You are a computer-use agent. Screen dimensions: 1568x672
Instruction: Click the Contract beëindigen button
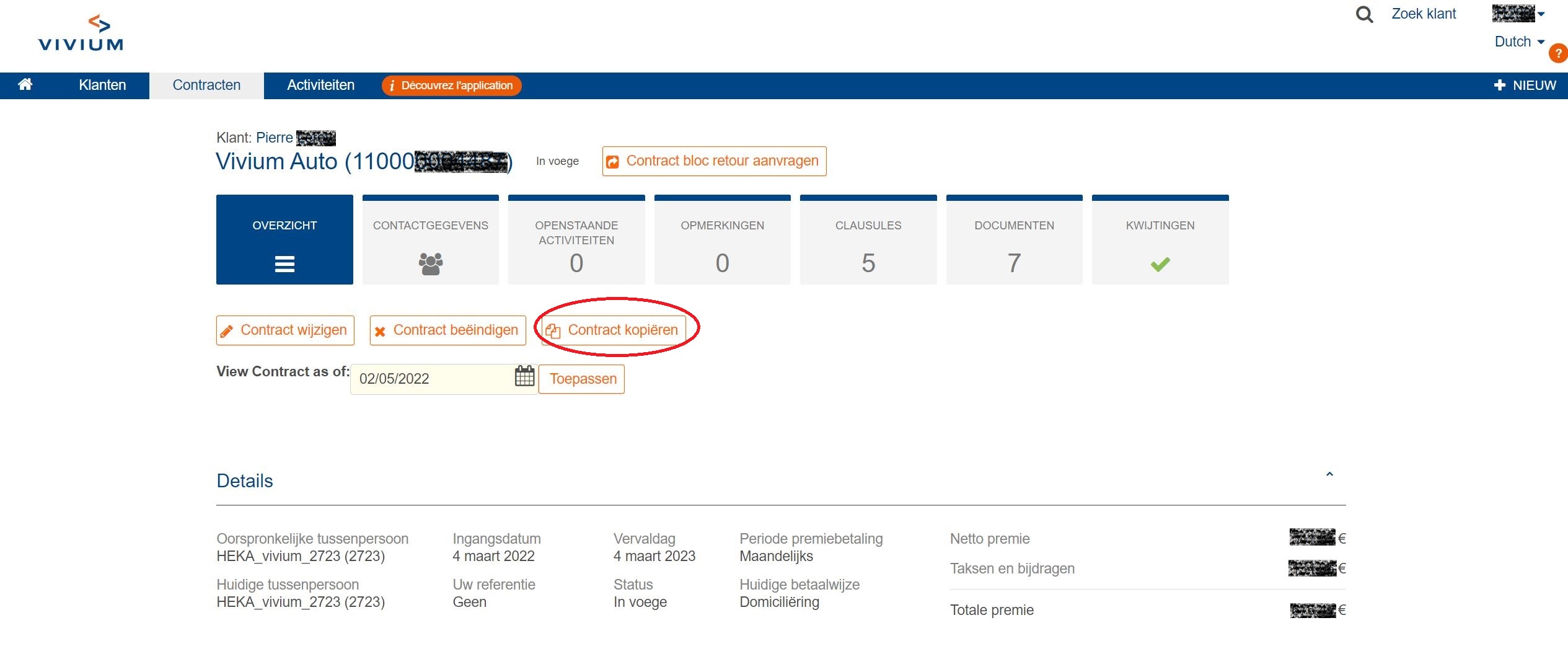(x=447, y=330)
